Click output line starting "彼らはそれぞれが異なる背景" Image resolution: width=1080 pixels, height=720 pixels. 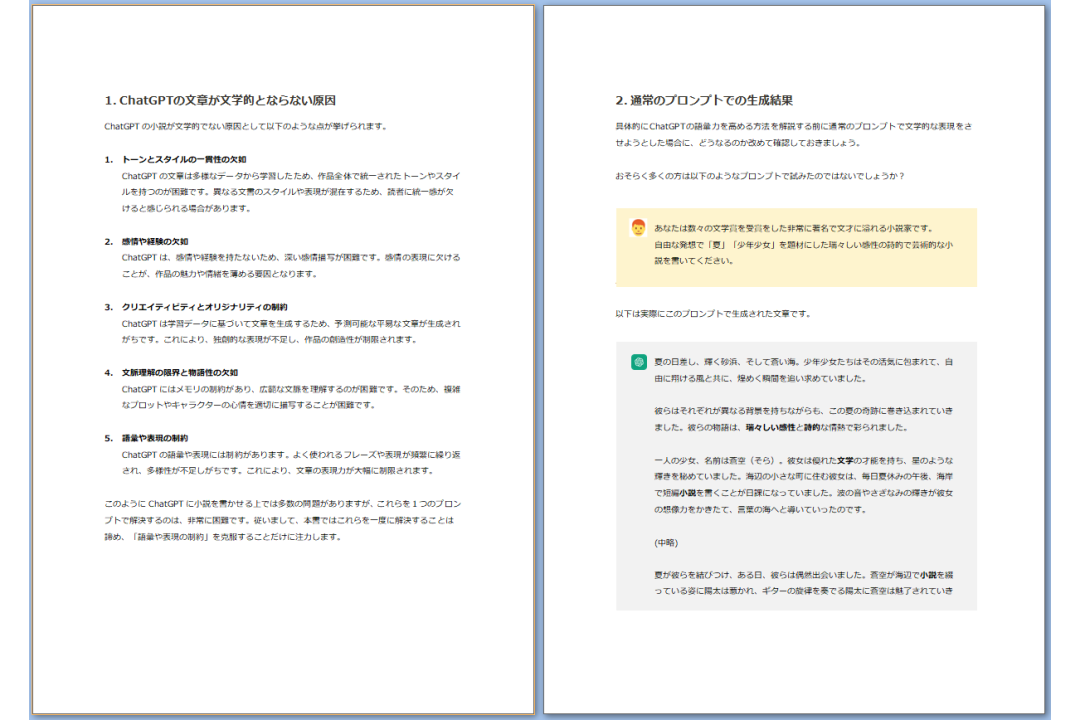pos(804,411)
